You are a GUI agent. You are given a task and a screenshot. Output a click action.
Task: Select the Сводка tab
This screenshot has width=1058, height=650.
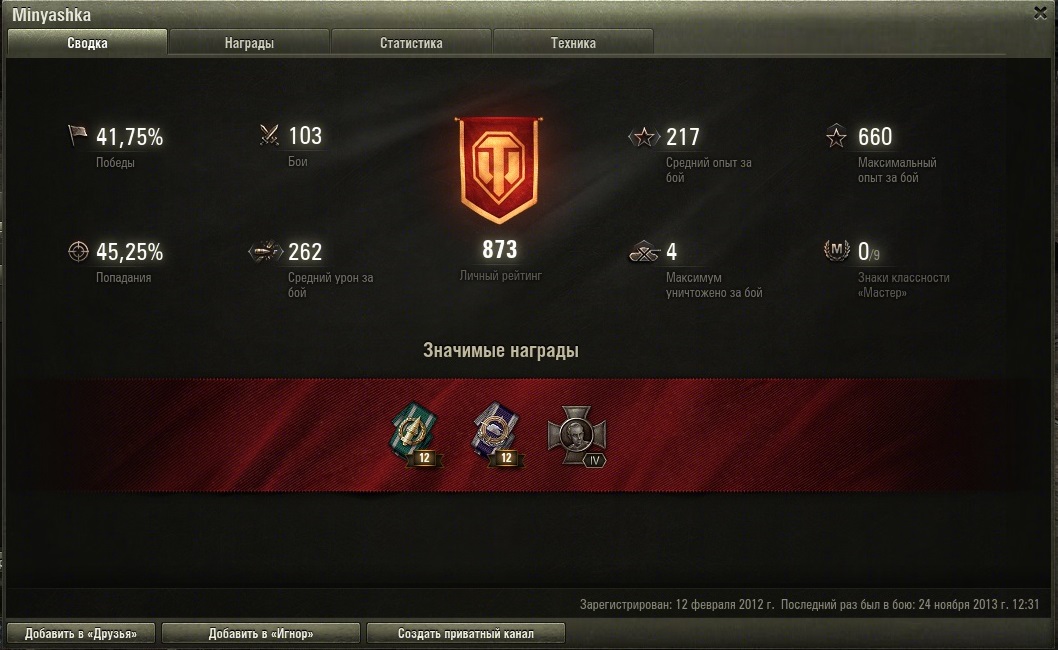(87, 43)
